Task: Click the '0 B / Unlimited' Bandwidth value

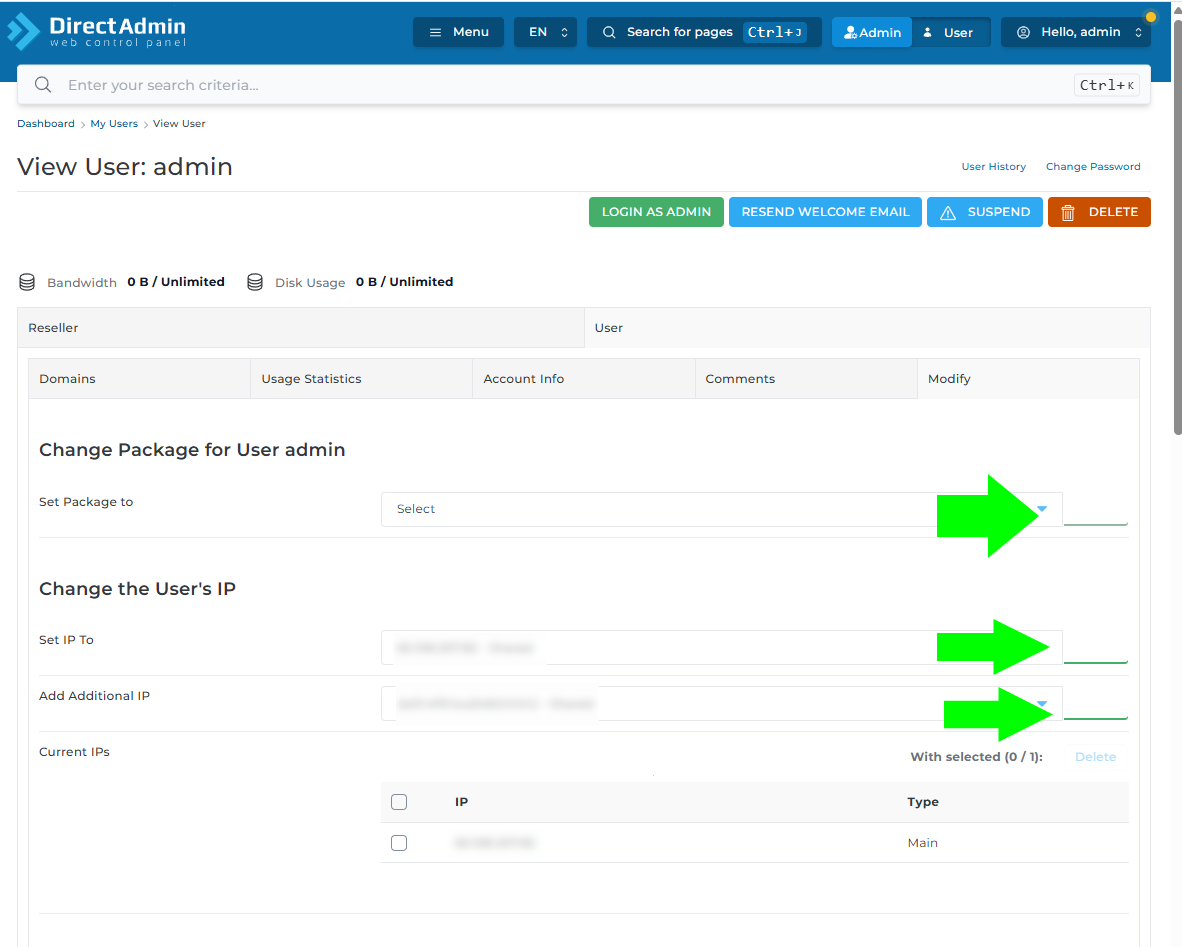Action: click(x=176, y=282)
